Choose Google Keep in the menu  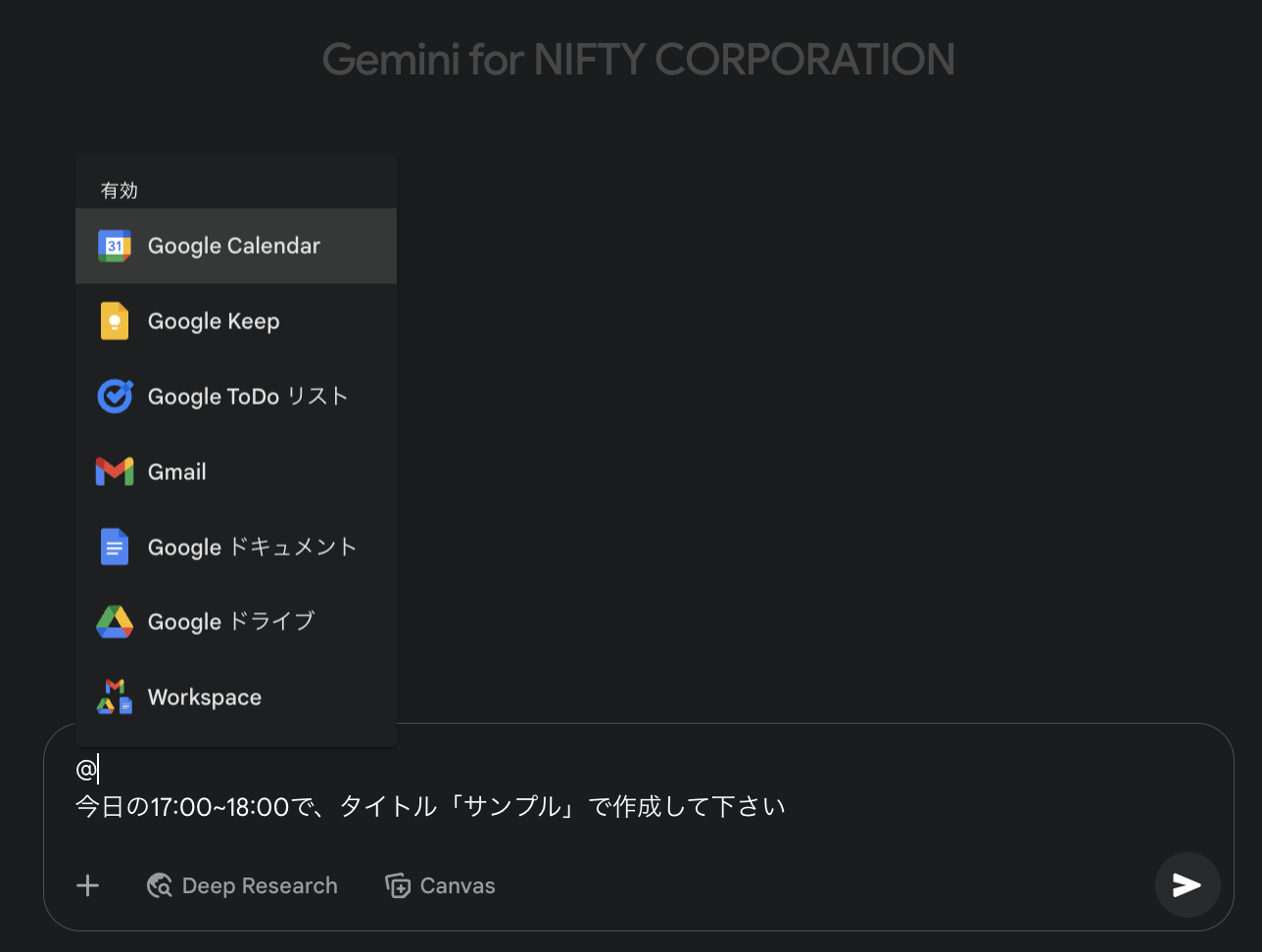236,321
